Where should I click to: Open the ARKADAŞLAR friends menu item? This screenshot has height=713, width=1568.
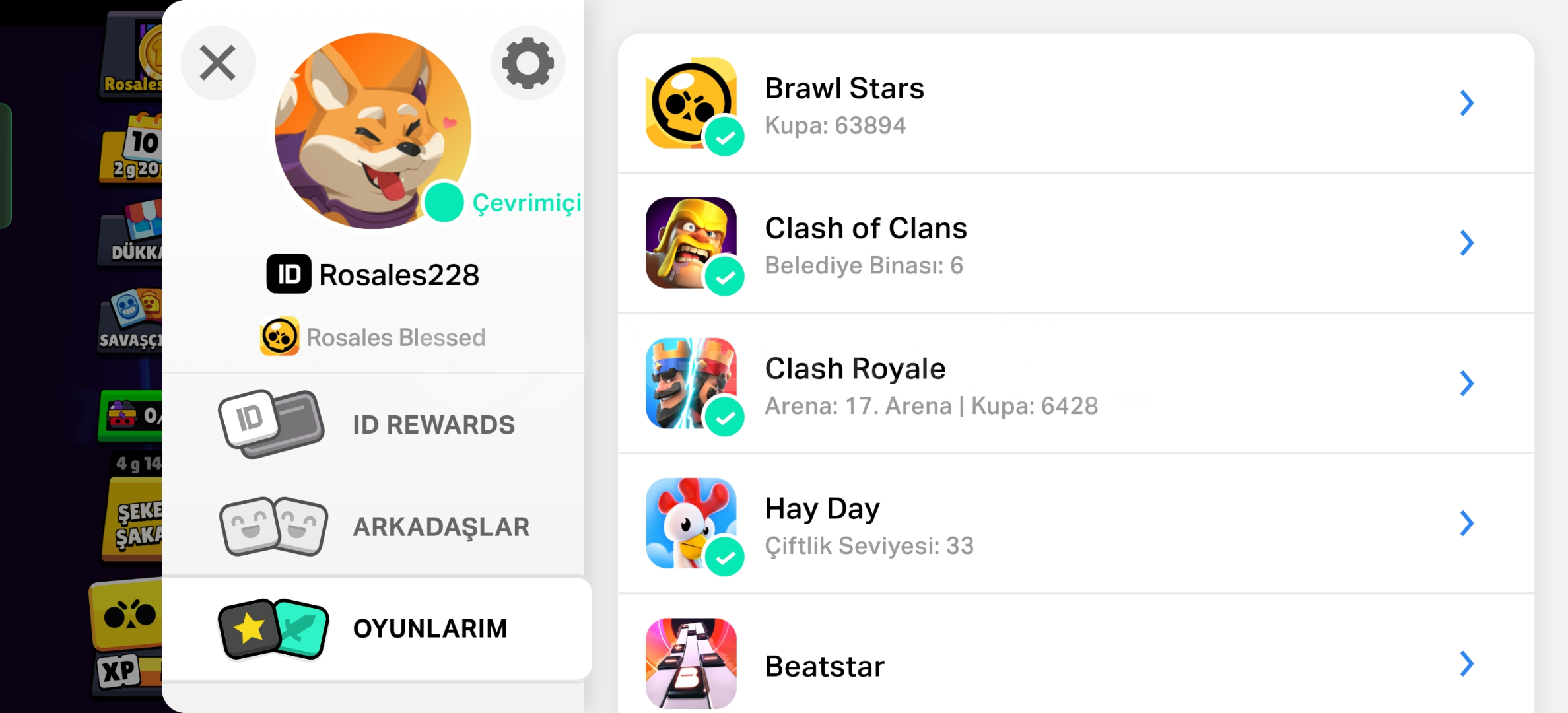pyautogui.click(x=373, y=526)
